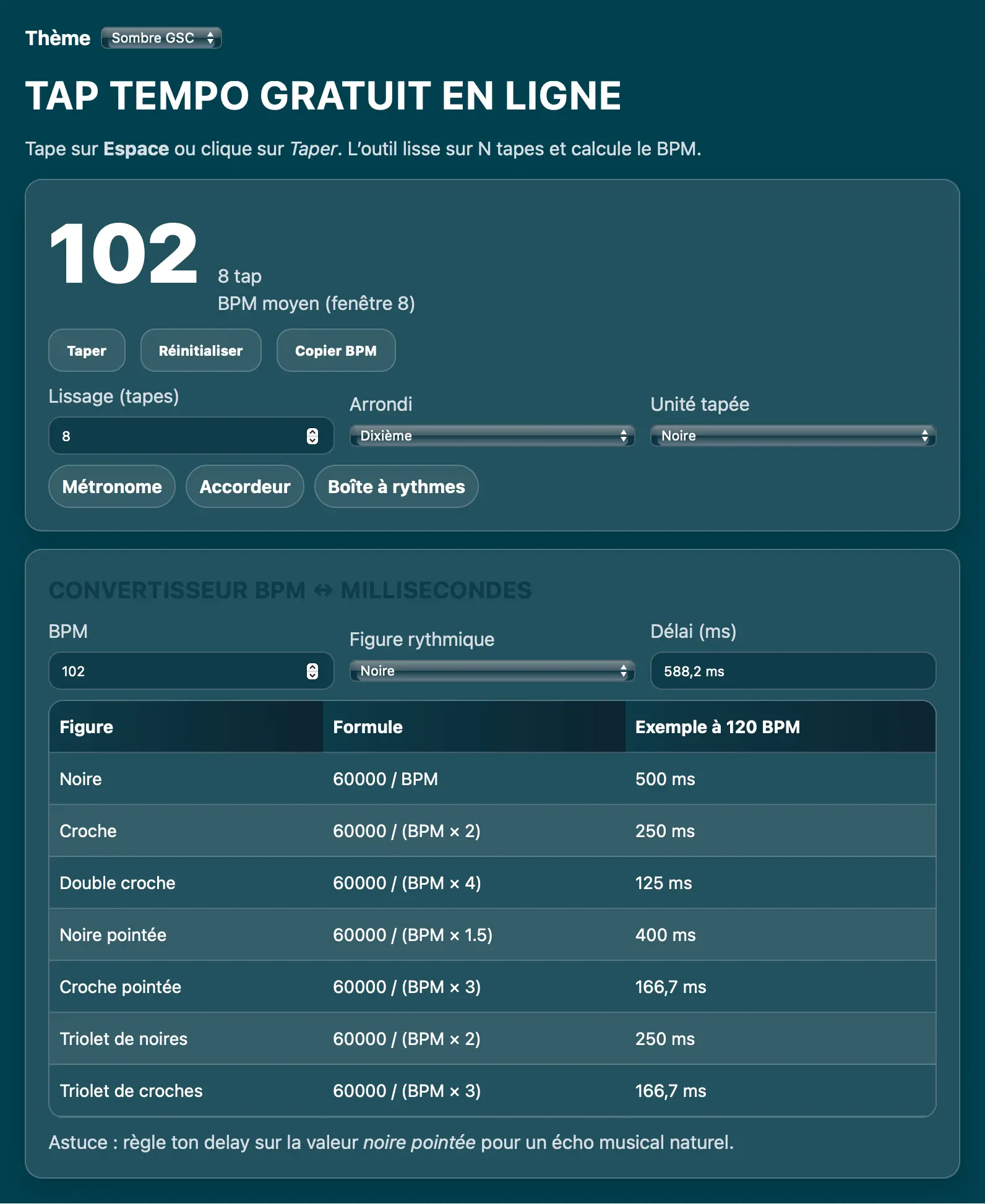Click the Exemple à 120 BPM header
Screen dimensions: 985x1204
point(717,727)
